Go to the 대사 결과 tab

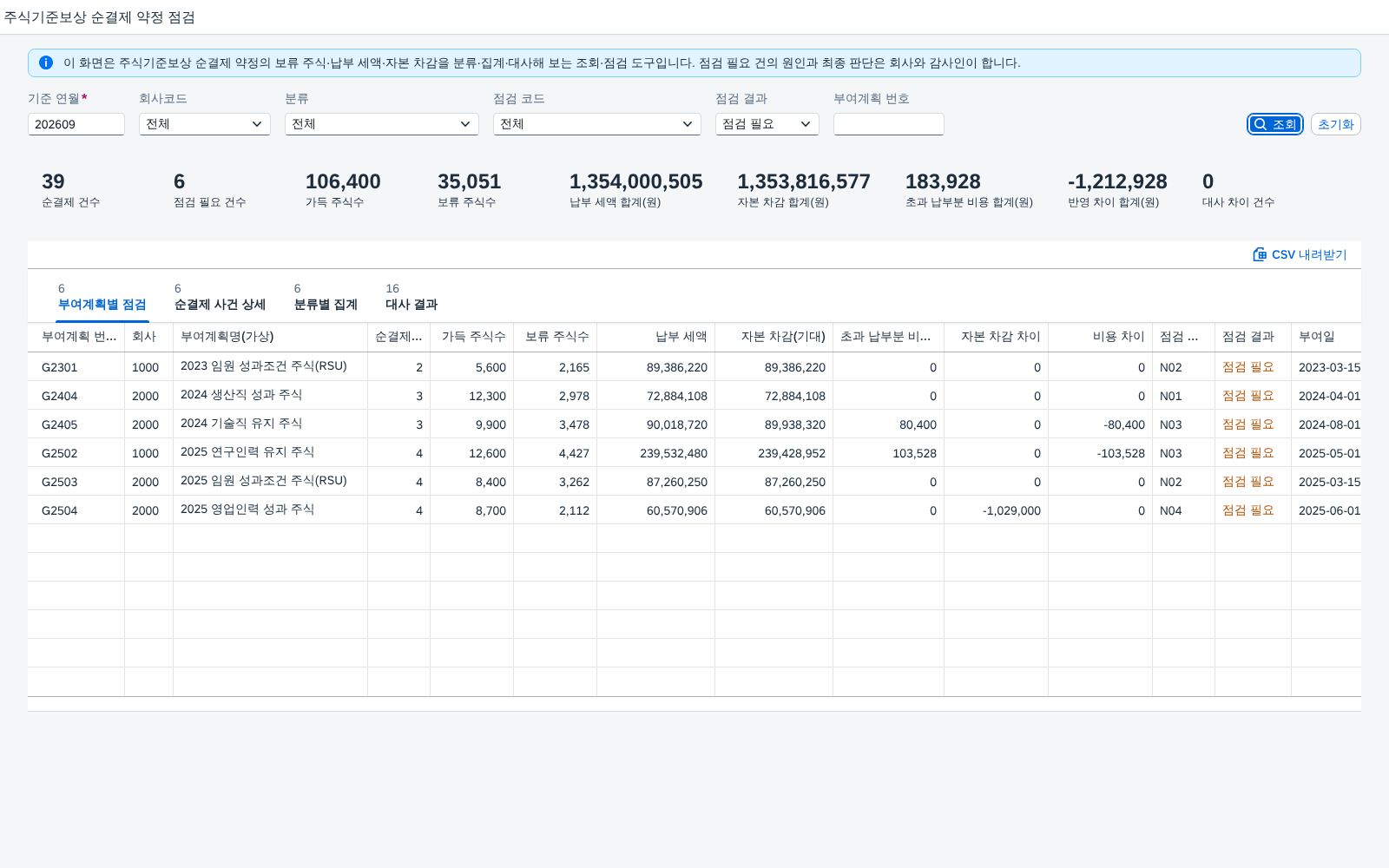point(411,297)
